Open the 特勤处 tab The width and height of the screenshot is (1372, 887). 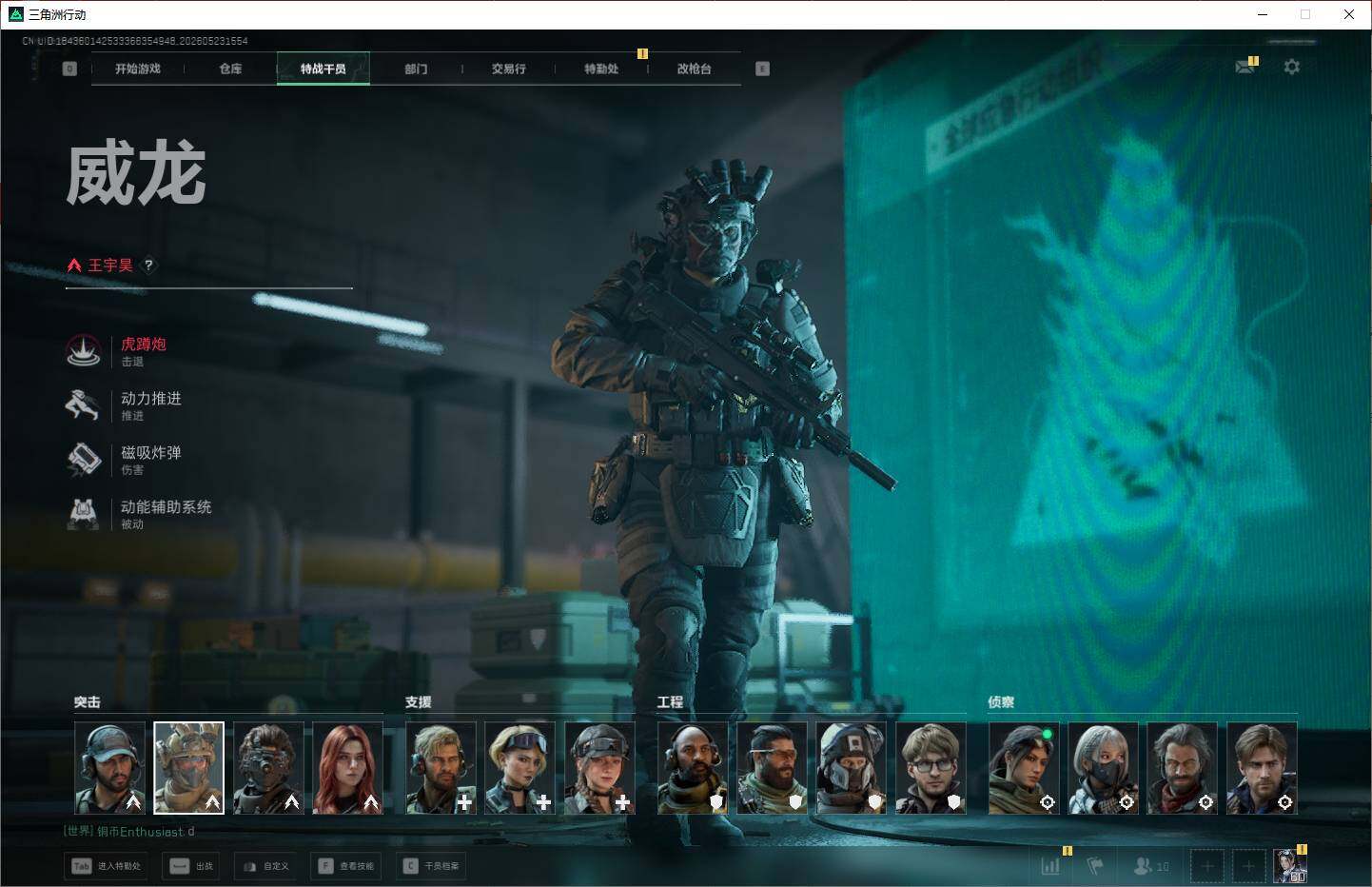[x=601, y=69]
